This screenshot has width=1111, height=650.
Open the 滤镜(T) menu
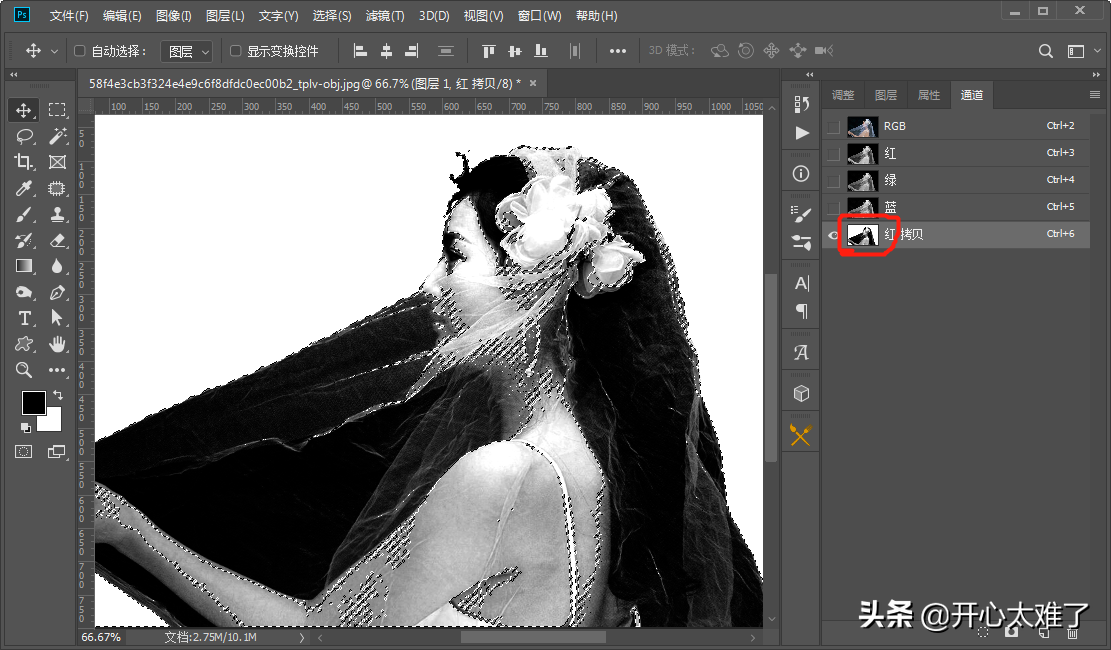(385, 16)
